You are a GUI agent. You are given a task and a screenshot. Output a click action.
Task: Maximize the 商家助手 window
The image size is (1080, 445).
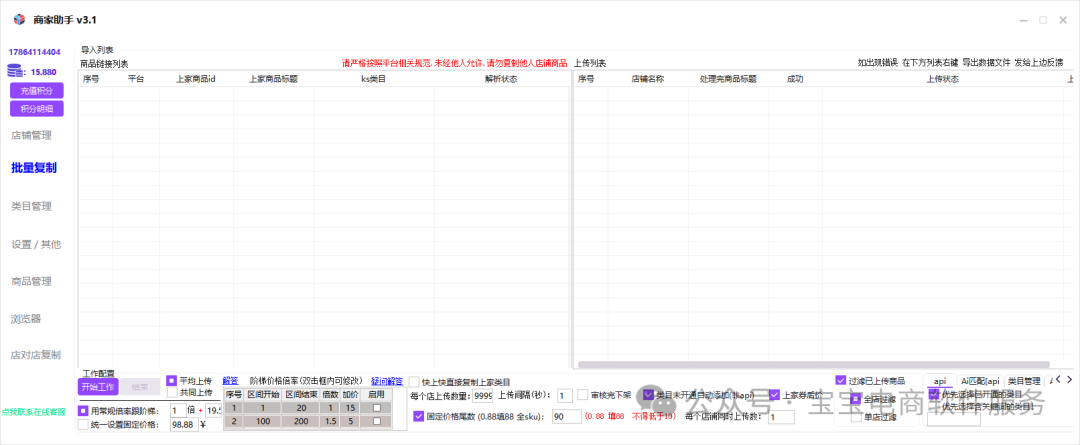pos(1043,20)
